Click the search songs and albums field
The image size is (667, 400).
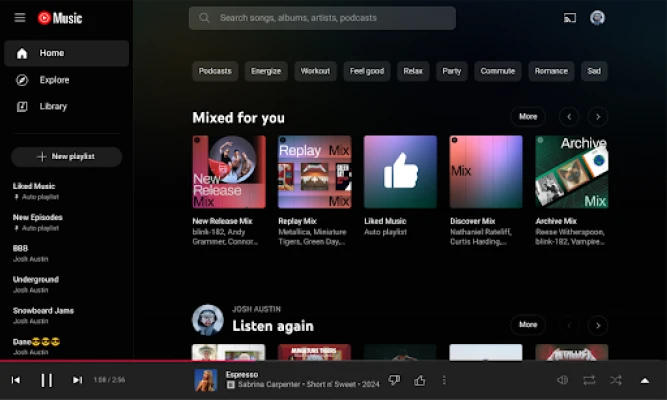[x=322, y=18]
